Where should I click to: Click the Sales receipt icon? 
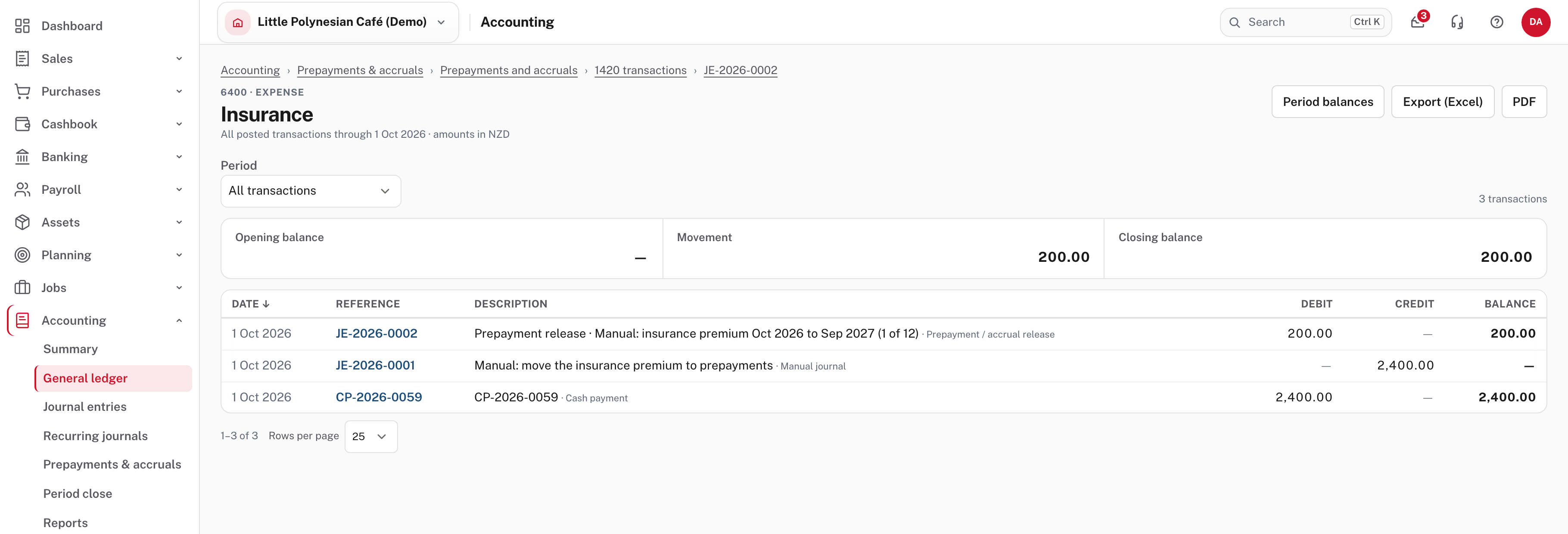22,59
